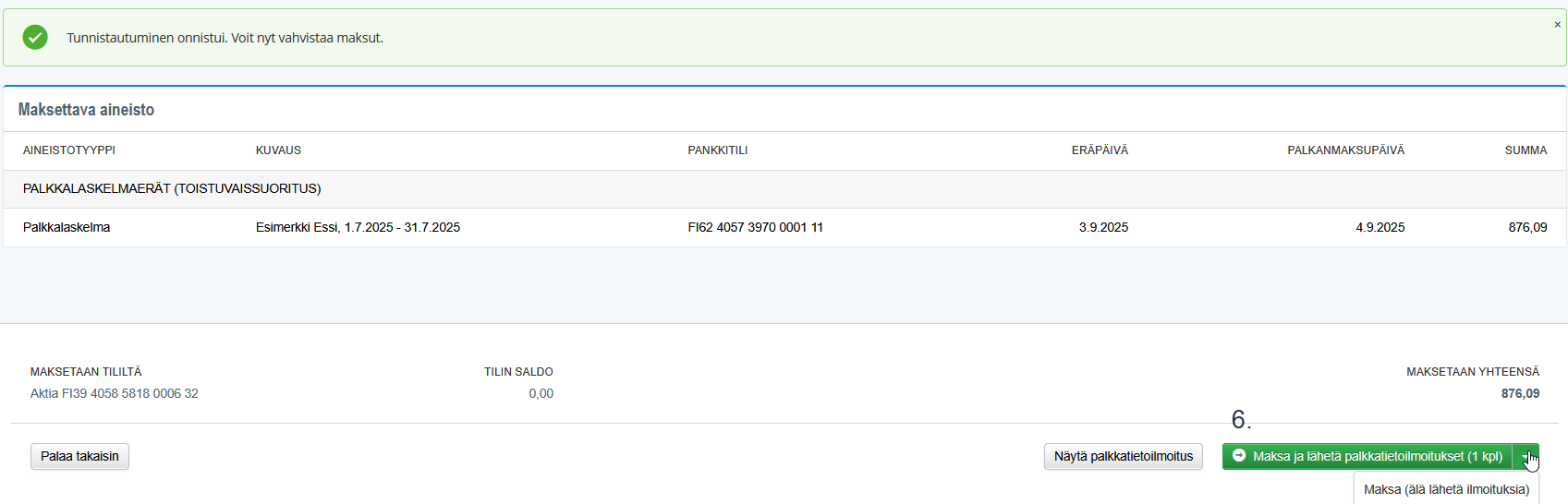Click "Maksa ja lähetä palkkatietoilmoitukset (1 kpl)"
The width and height of the screenshot is (1568, 504).
tap(1367, 456)
